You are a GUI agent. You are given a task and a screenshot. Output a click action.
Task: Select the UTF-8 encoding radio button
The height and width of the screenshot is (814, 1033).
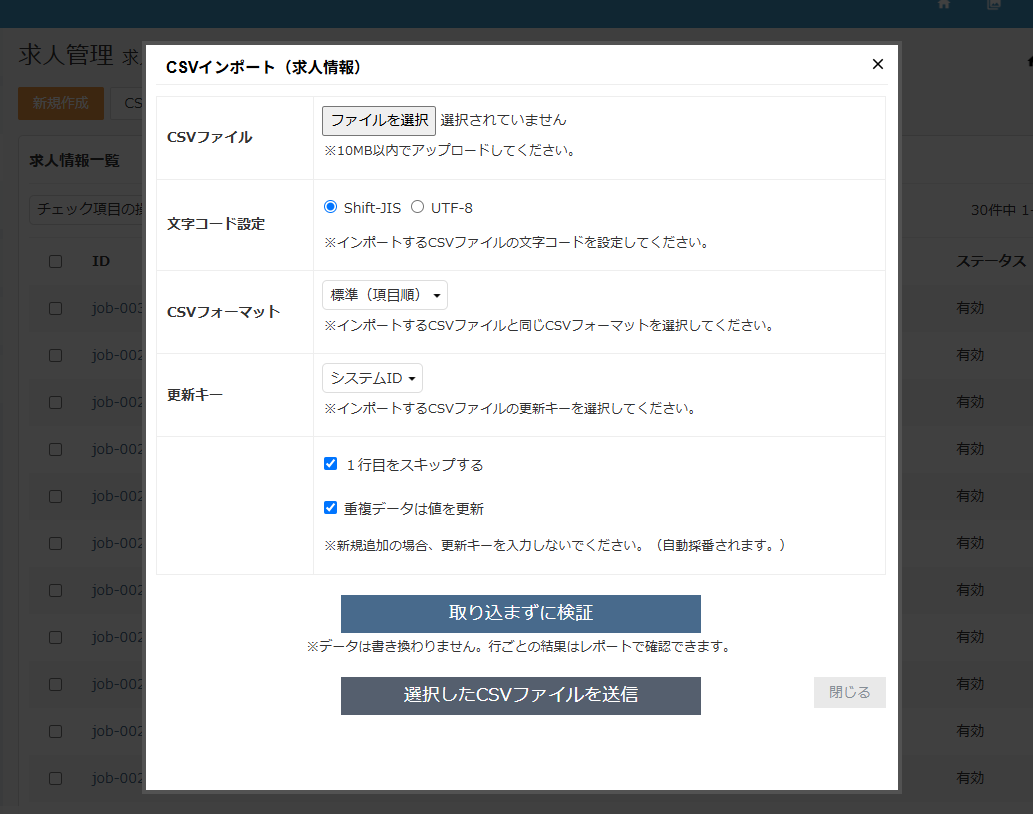(x=417, y=207)
